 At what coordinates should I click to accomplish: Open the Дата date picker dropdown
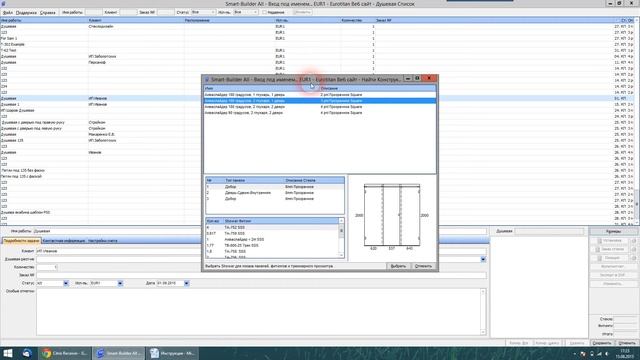coord(187,283)
